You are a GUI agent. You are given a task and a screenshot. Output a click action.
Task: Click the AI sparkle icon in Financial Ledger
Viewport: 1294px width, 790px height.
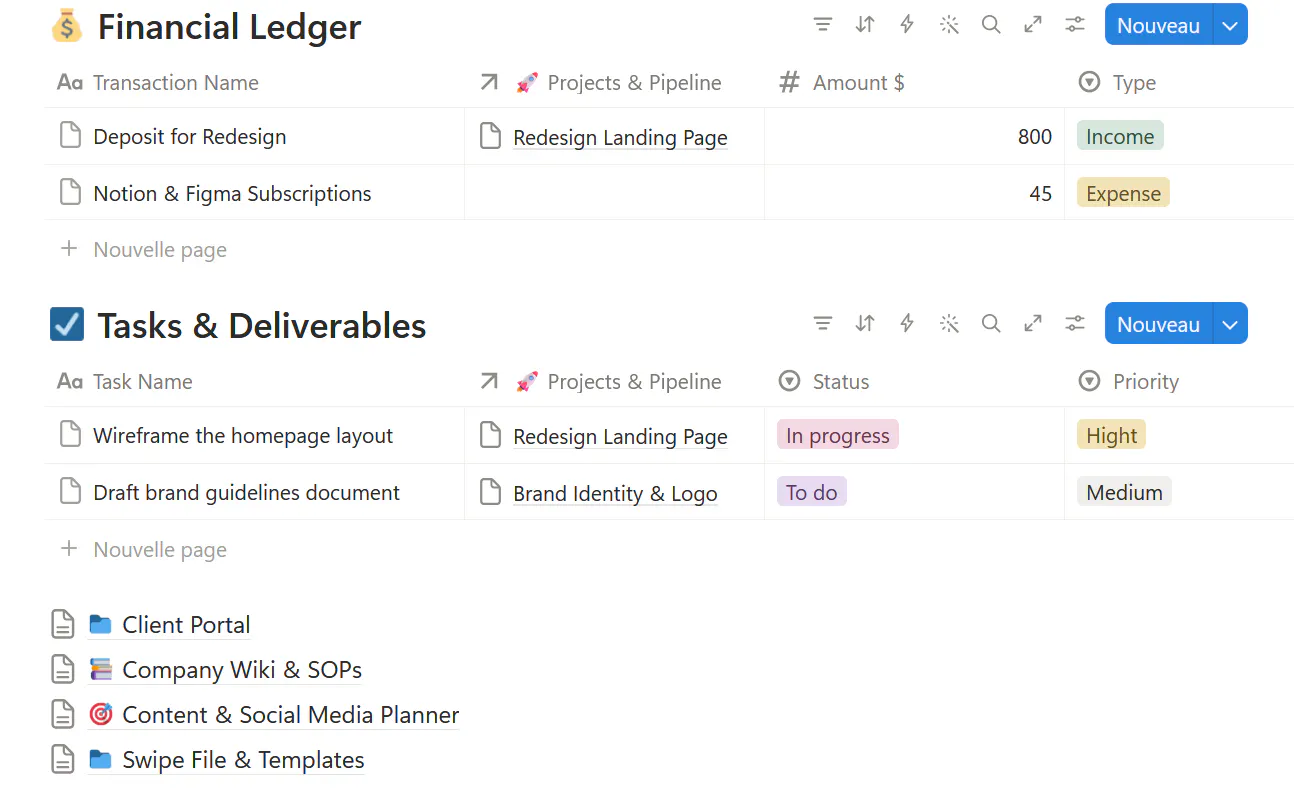click(x=949, y=25)
